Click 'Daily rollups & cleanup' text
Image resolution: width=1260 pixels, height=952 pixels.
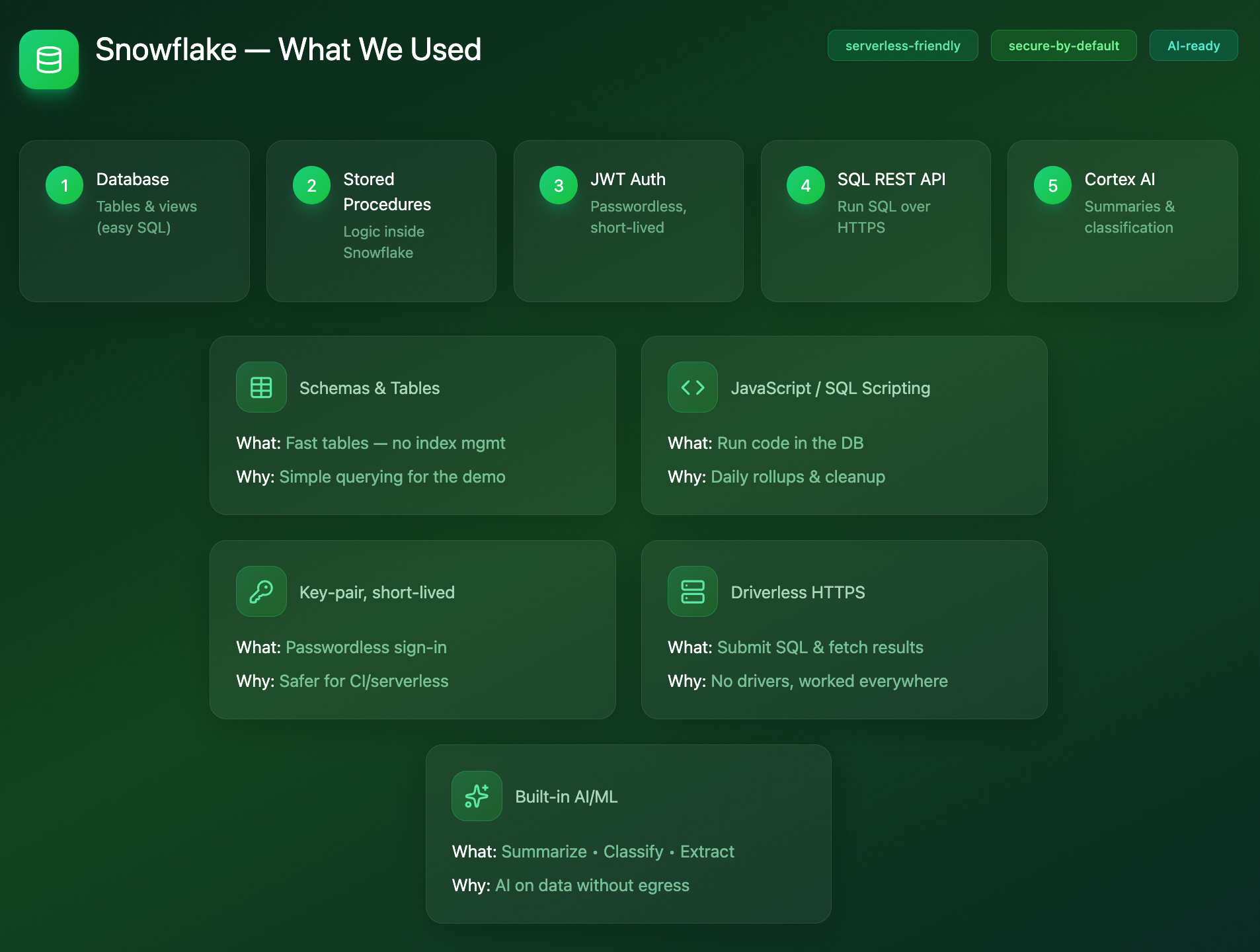pyautogui.click(x=798, y=477)
